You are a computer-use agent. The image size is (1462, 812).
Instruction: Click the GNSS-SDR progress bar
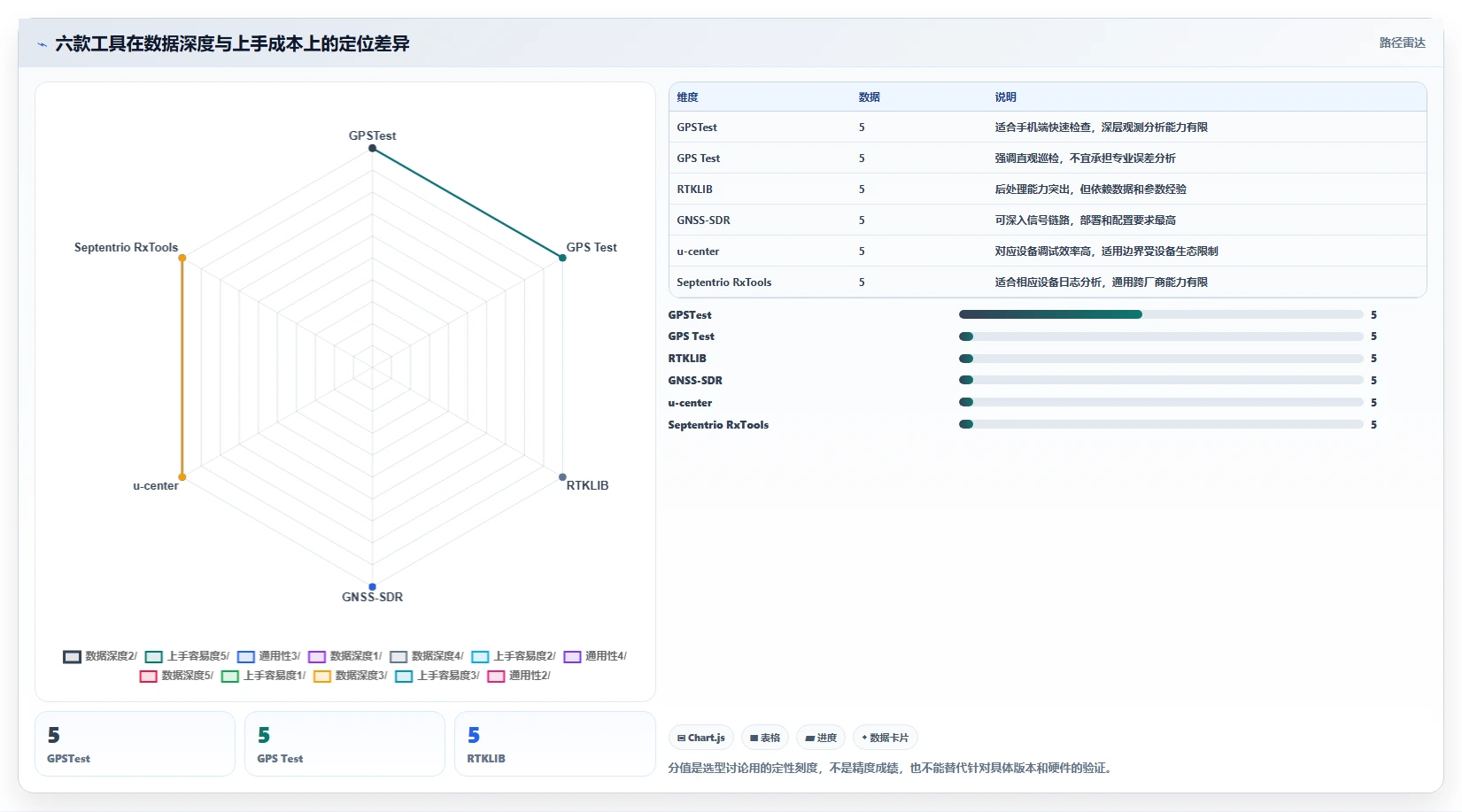(x=1161, y=380)
